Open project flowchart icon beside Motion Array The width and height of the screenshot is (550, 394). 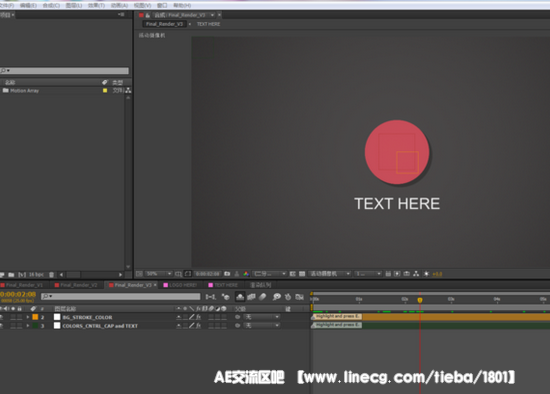pos(128,91)
